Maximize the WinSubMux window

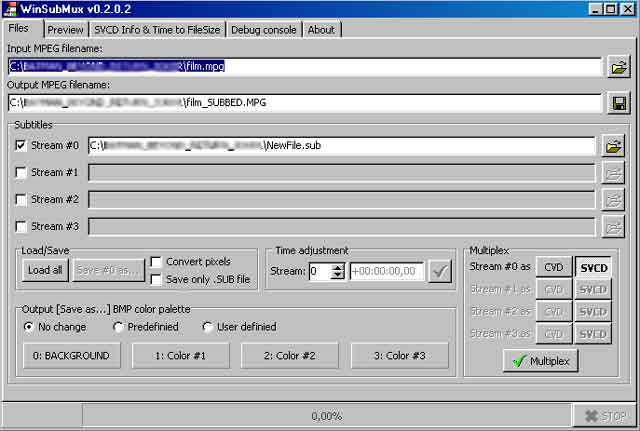click(x=611, y=9)
